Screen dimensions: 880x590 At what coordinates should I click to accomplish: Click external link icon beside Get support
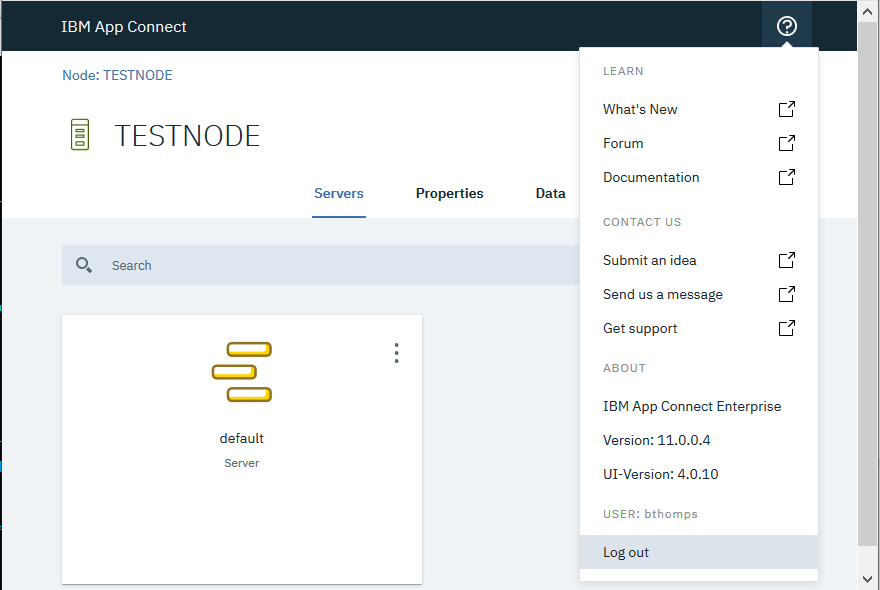click(786, 328)
